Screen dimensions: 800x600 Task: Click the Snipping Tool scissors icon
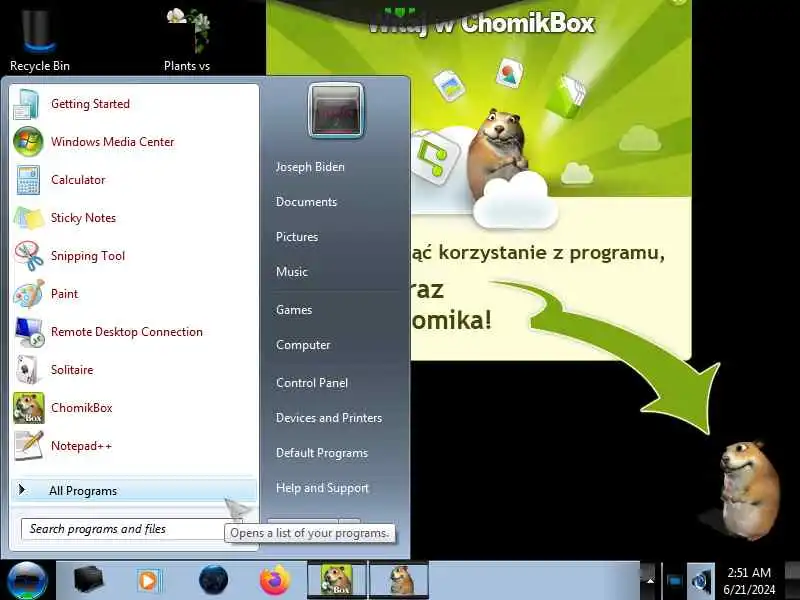click(29, 256)
